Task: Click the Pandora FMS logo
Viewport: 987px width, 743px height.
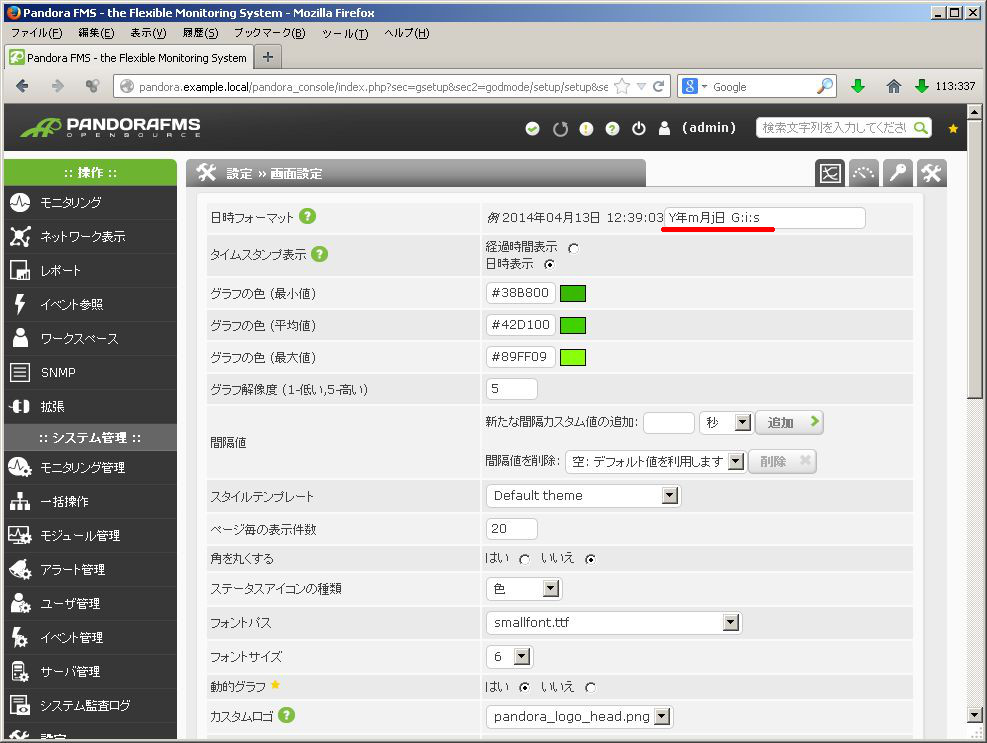Action: pyautogui.click(x=111, y=127)
